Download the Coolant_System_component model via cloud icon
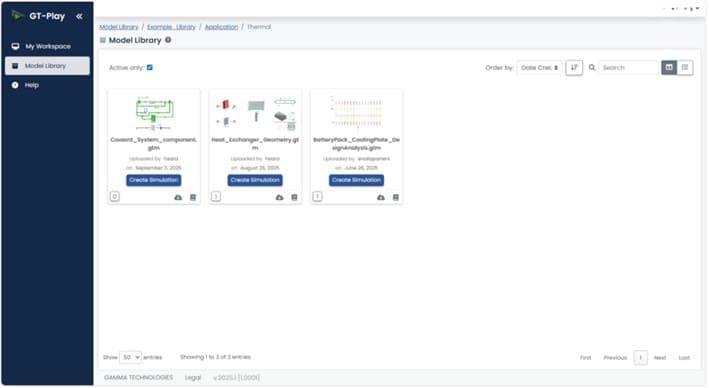Screen dimensions: 709x388 coord(178,198)
